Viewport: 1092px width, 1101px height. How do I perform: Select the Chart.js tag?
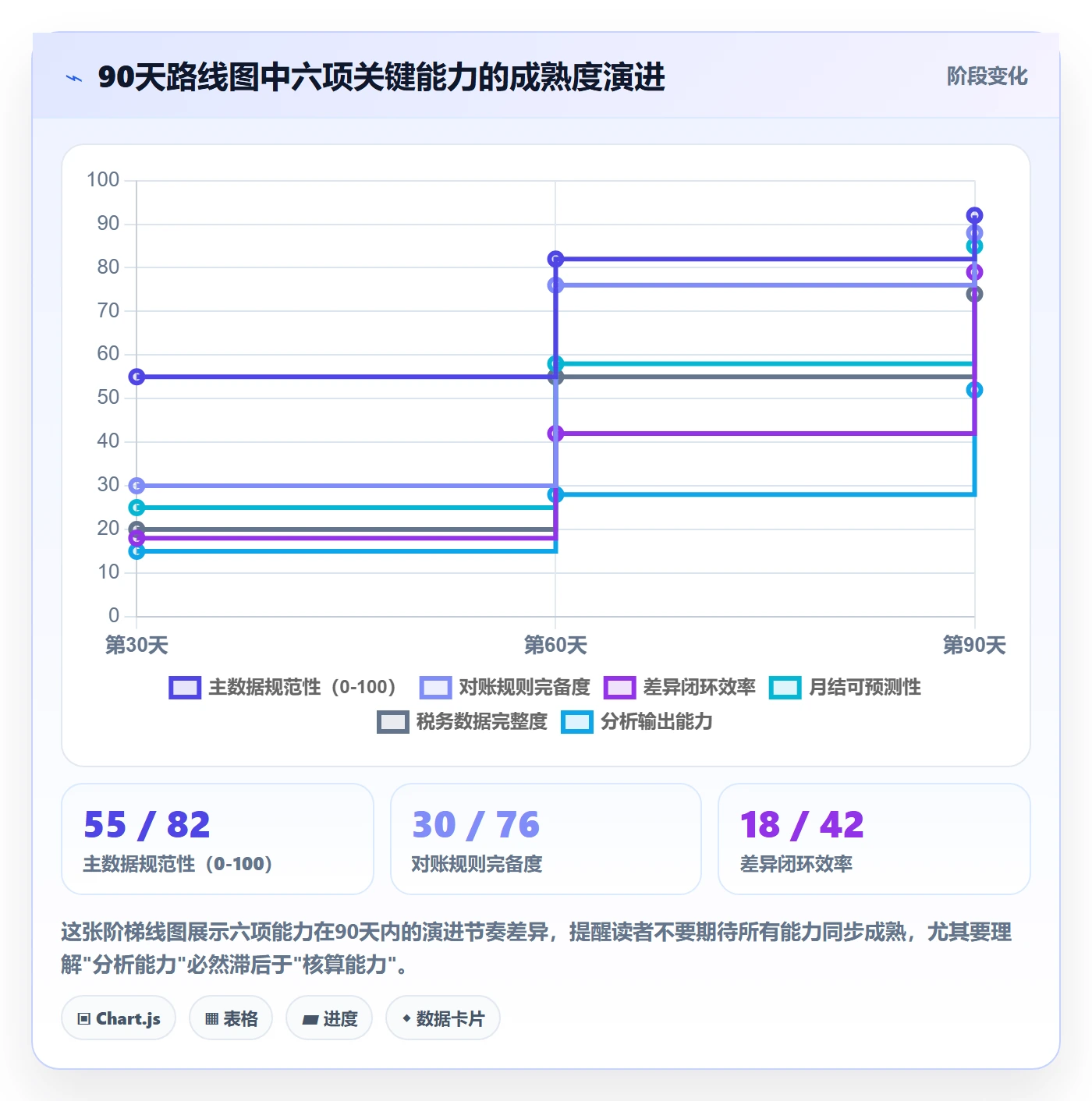click(119, 1018)
